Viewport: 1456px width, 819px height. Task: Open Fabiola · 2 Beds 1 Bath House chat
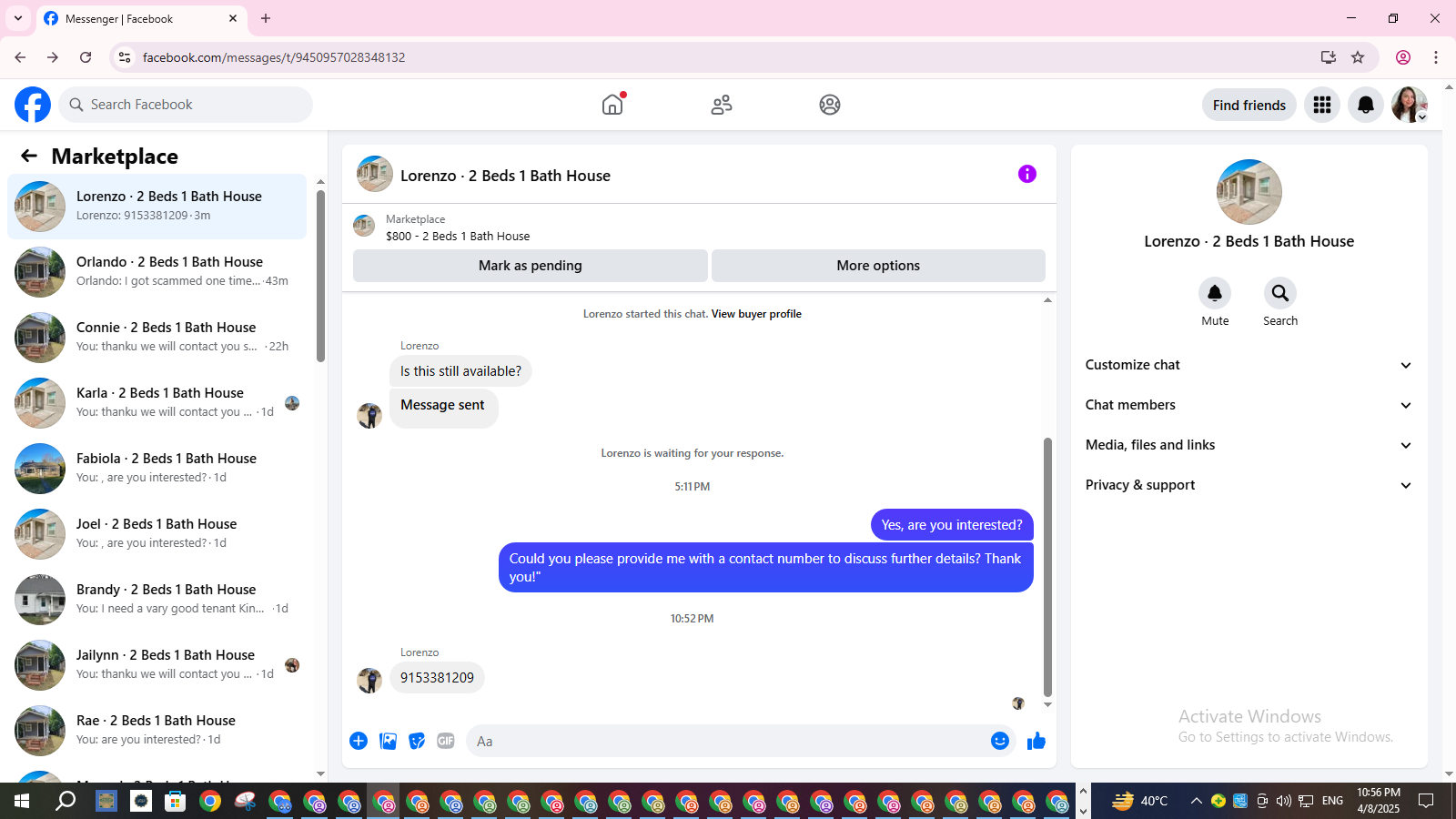[x=157, y=469]
